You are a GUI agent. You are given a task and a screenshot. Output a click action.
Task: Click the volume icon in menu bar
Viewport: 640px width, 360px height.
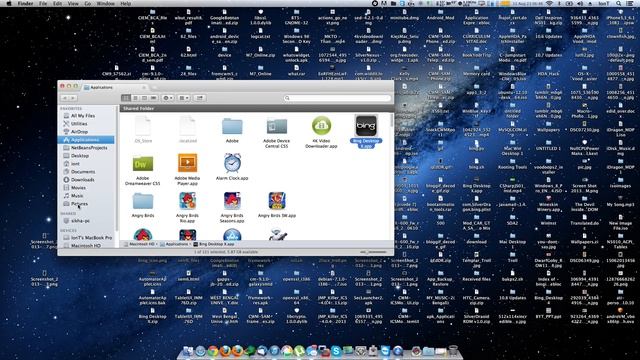580,3
